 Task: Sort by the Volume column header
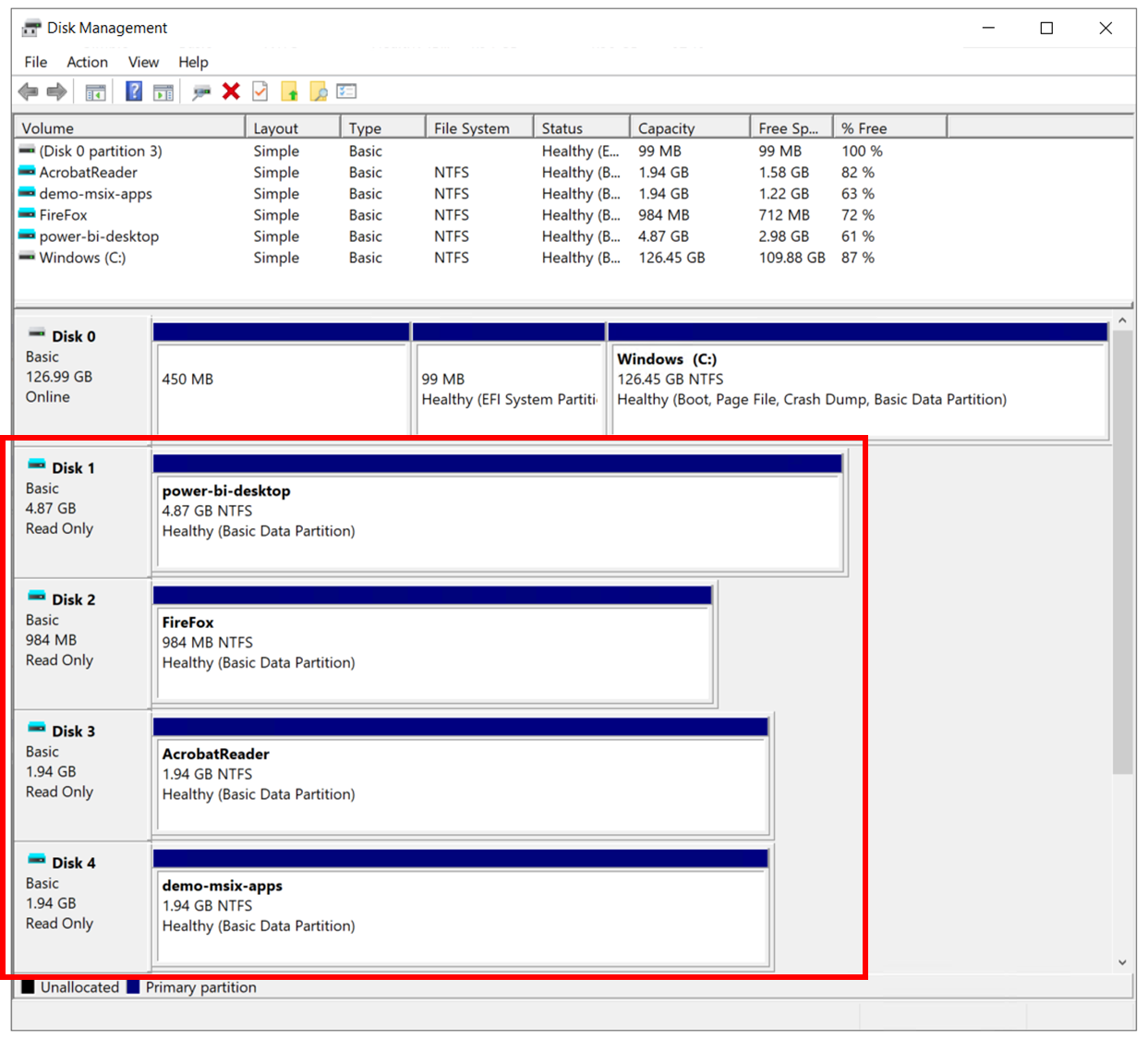click(x=129, y=127)
